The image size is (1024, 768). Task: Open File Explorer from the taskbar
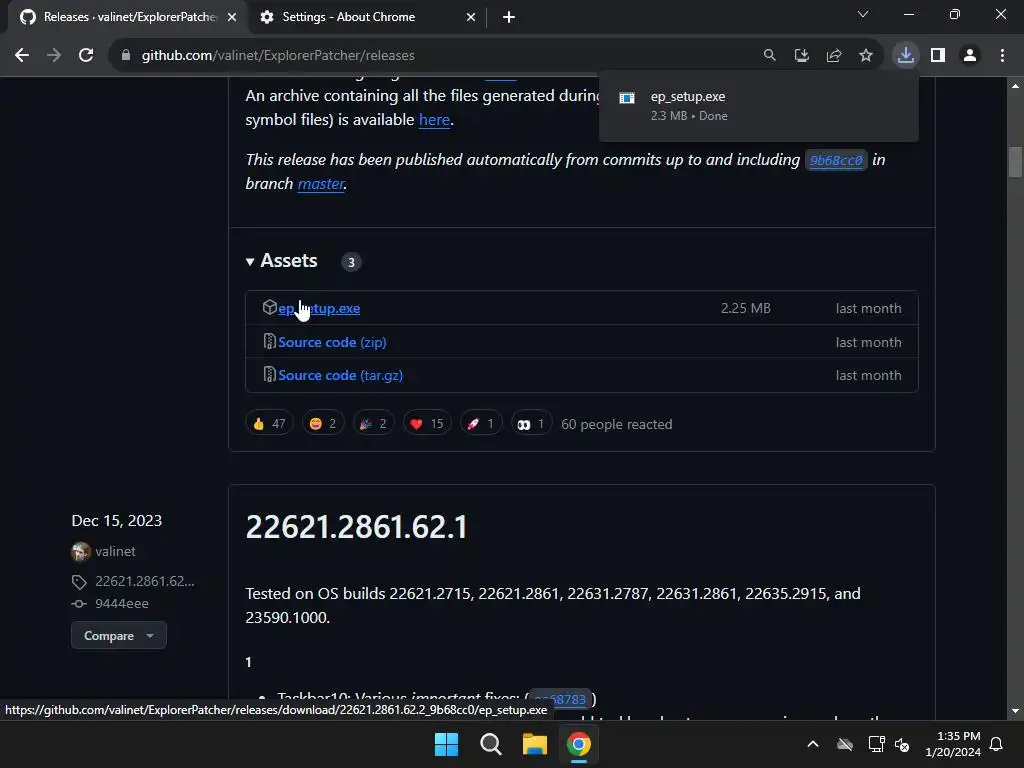534,744
